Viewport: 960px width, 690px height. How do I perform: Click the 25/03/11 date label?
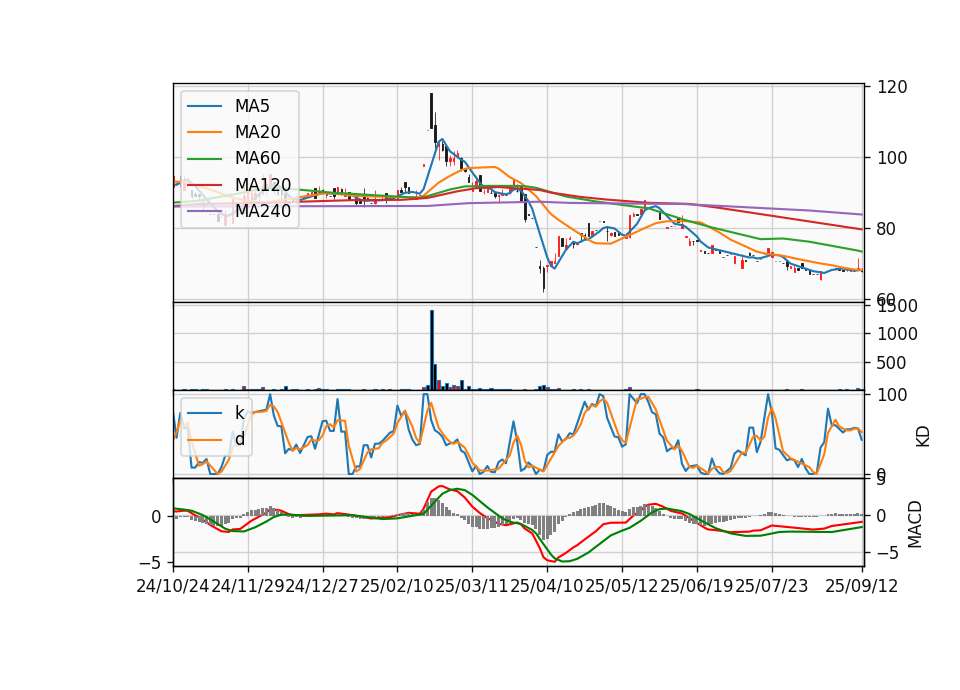click(x=472, y=586)
